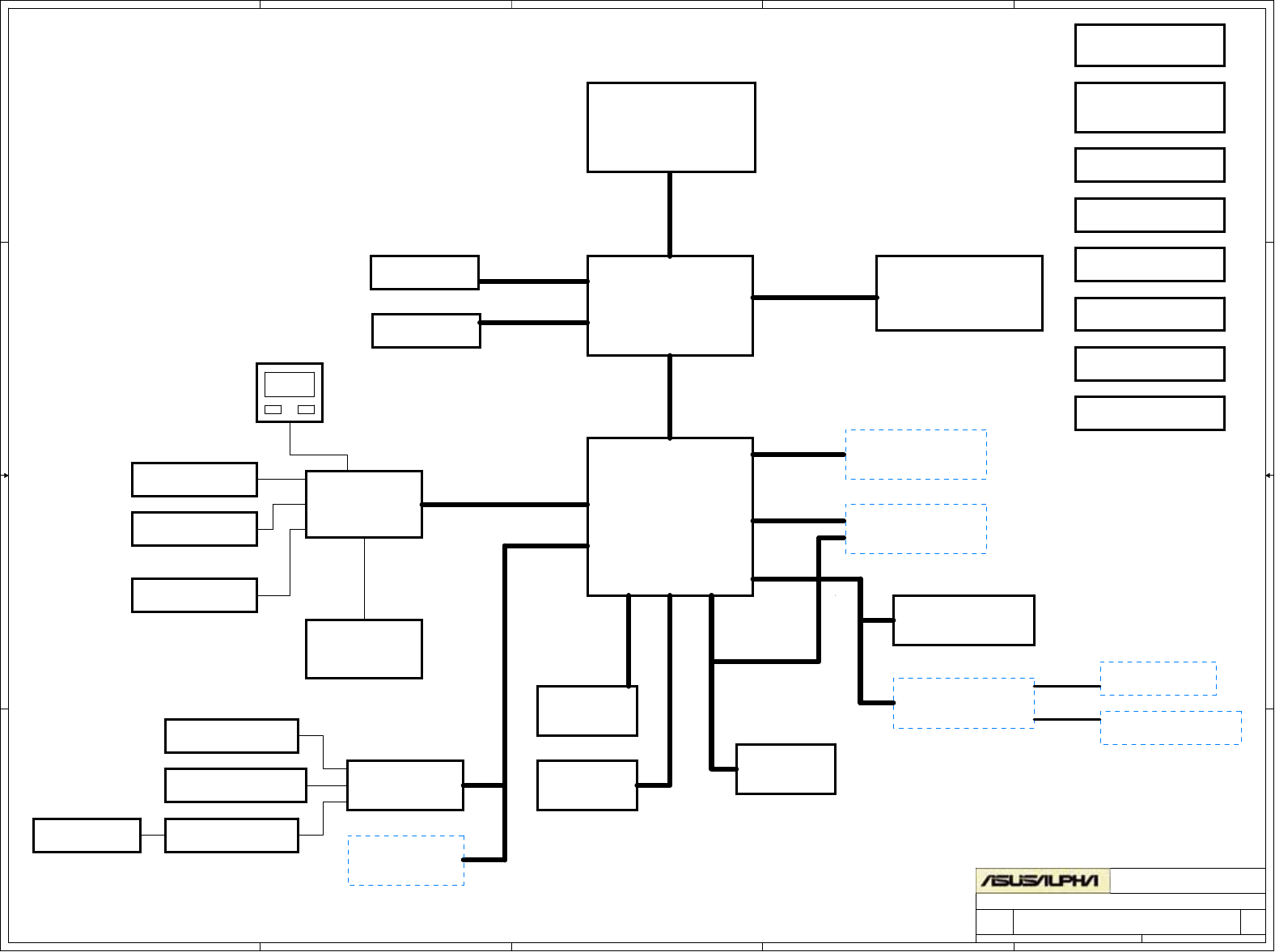Click the ASUS ALPHA logo
Screen dimensions: 1275x952
coord(1042,880)
